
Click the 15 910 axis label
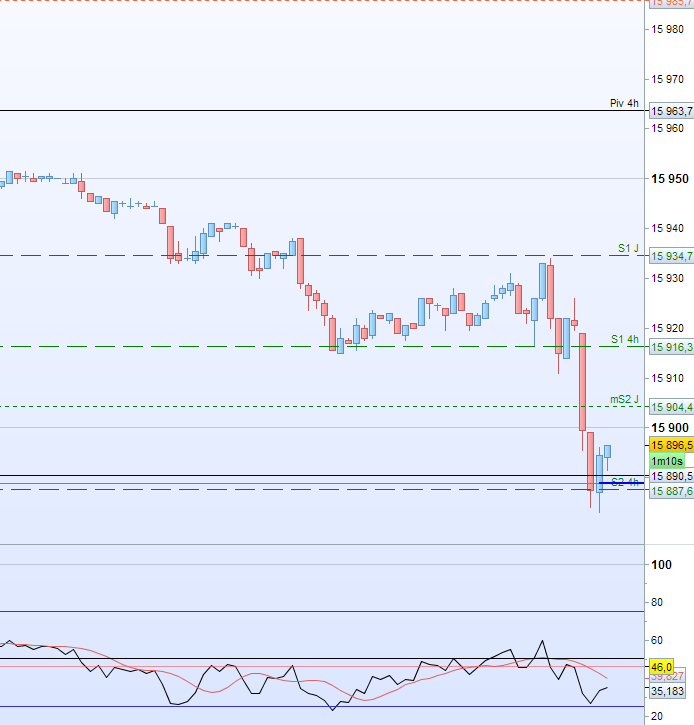(x=667, y=378)
